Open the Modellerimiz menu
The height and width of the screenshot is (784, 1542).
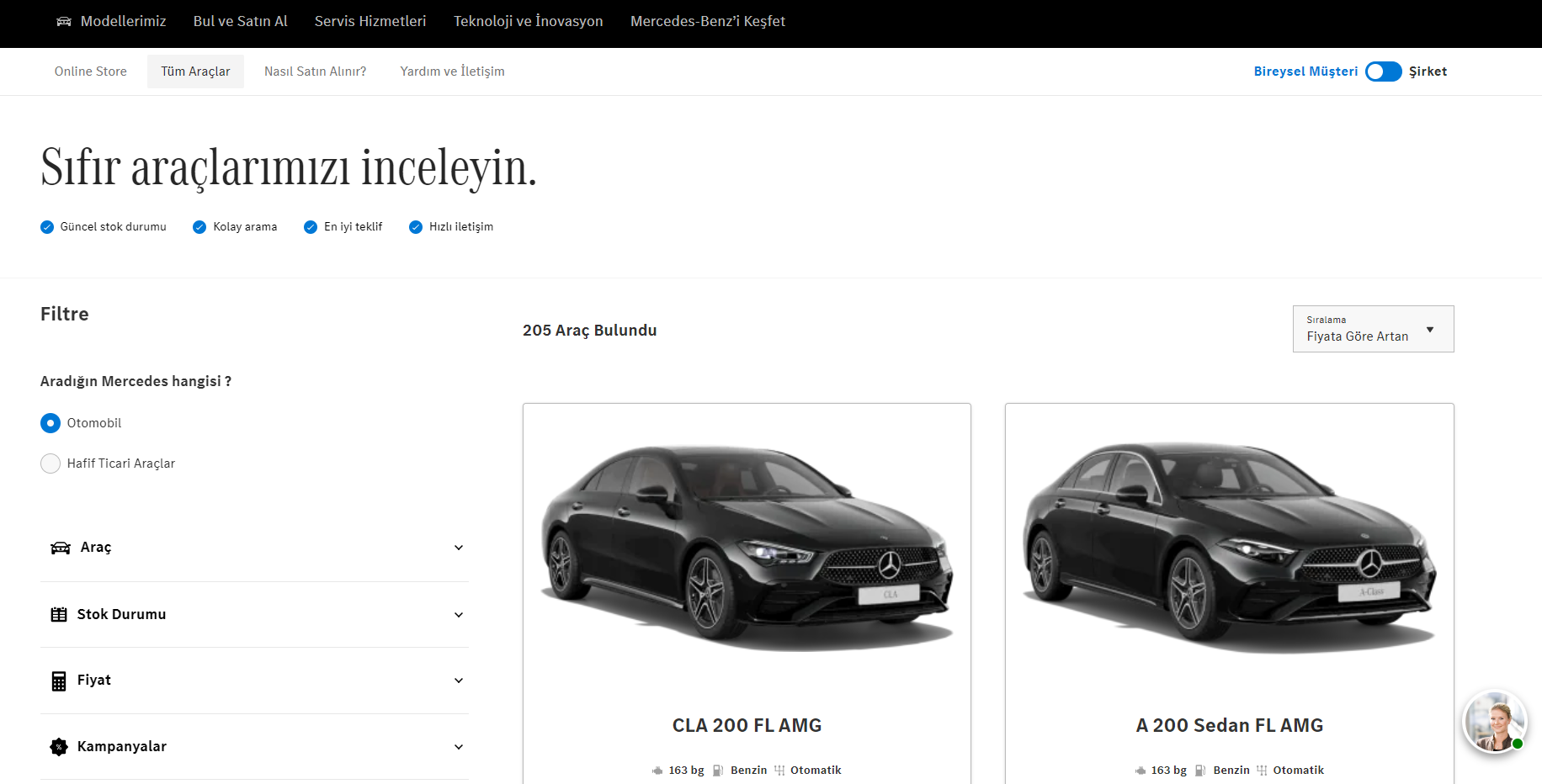click(123, 21)
